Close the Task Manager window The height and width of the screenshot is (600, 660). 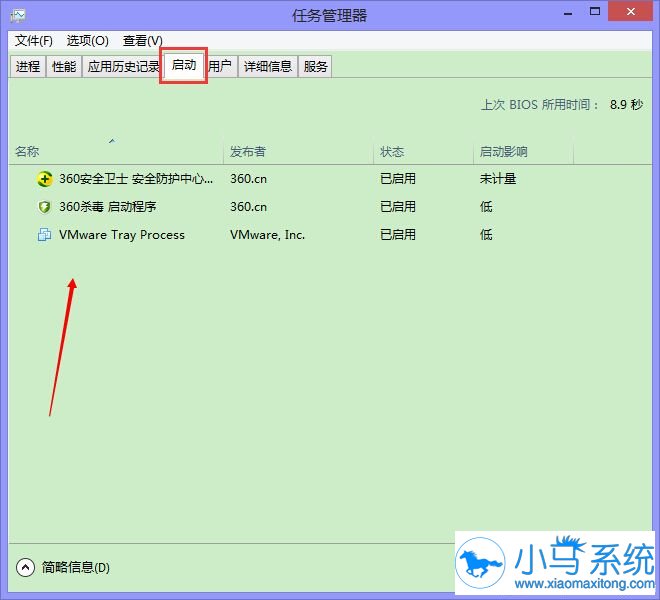pyautogui.click(x=631, y=12)
